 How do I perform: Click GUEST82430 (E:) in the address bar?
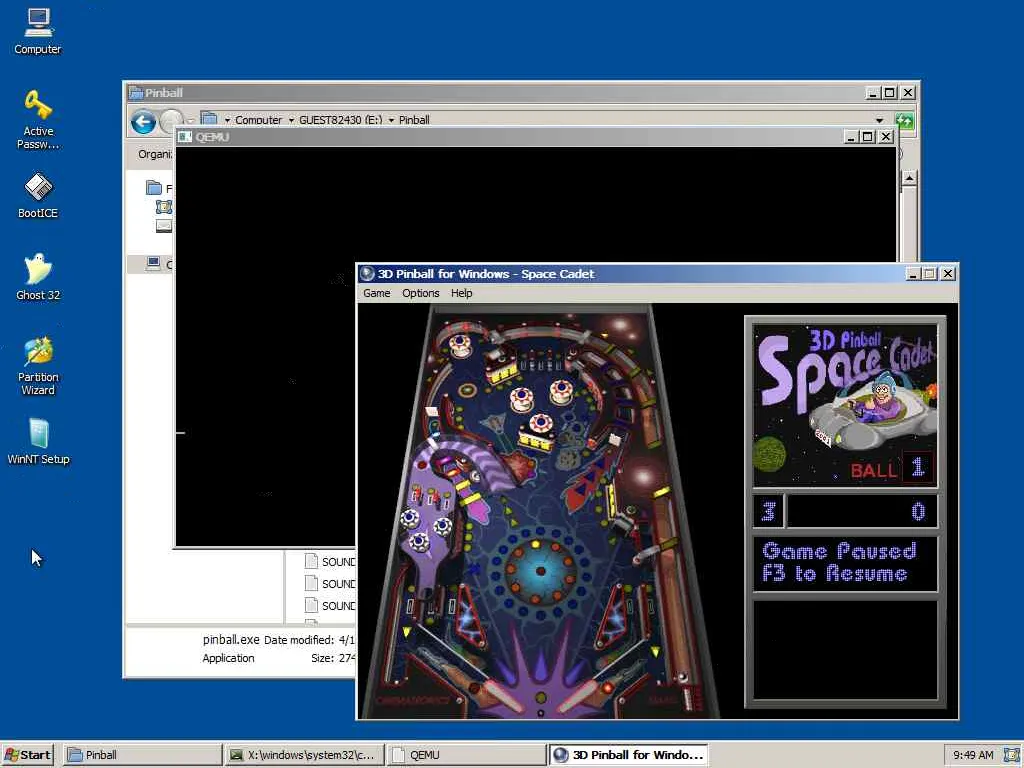click(x=340, y=120)
